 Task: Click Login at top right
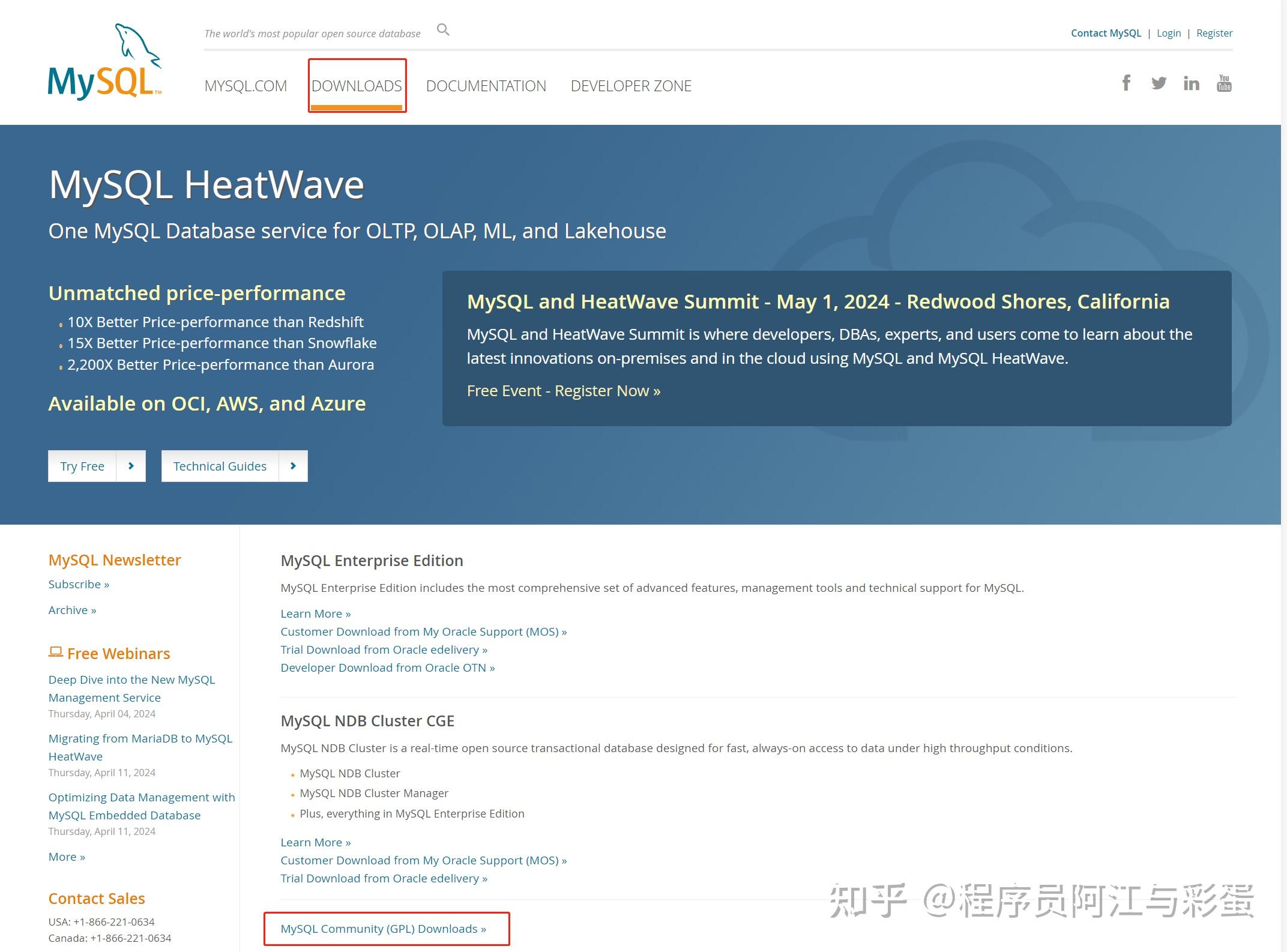1168,33
